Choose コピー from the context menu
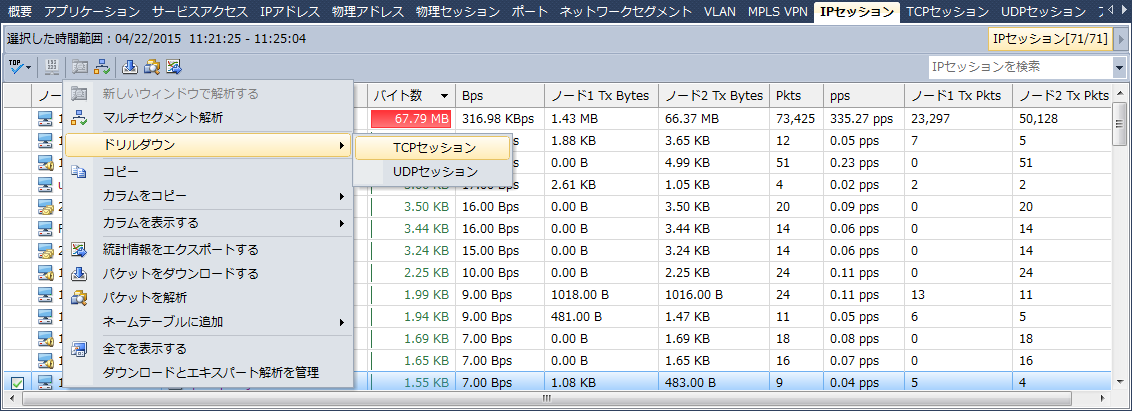 [120, 171]
